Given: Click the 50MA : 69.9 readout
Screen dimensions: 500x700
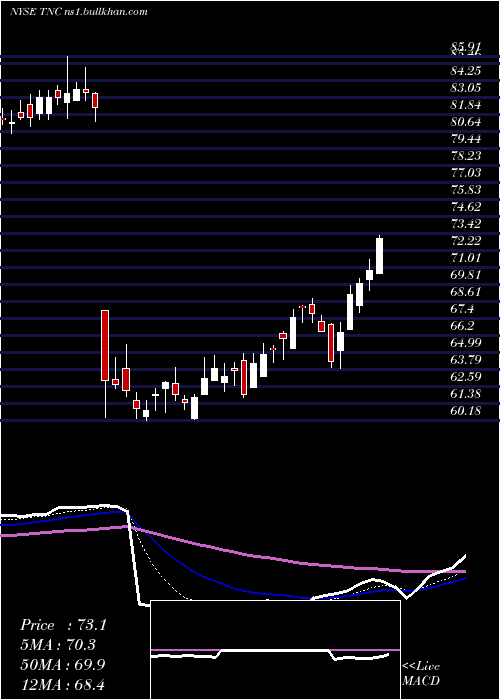Looking at the screenshot, I should [63, 665].
